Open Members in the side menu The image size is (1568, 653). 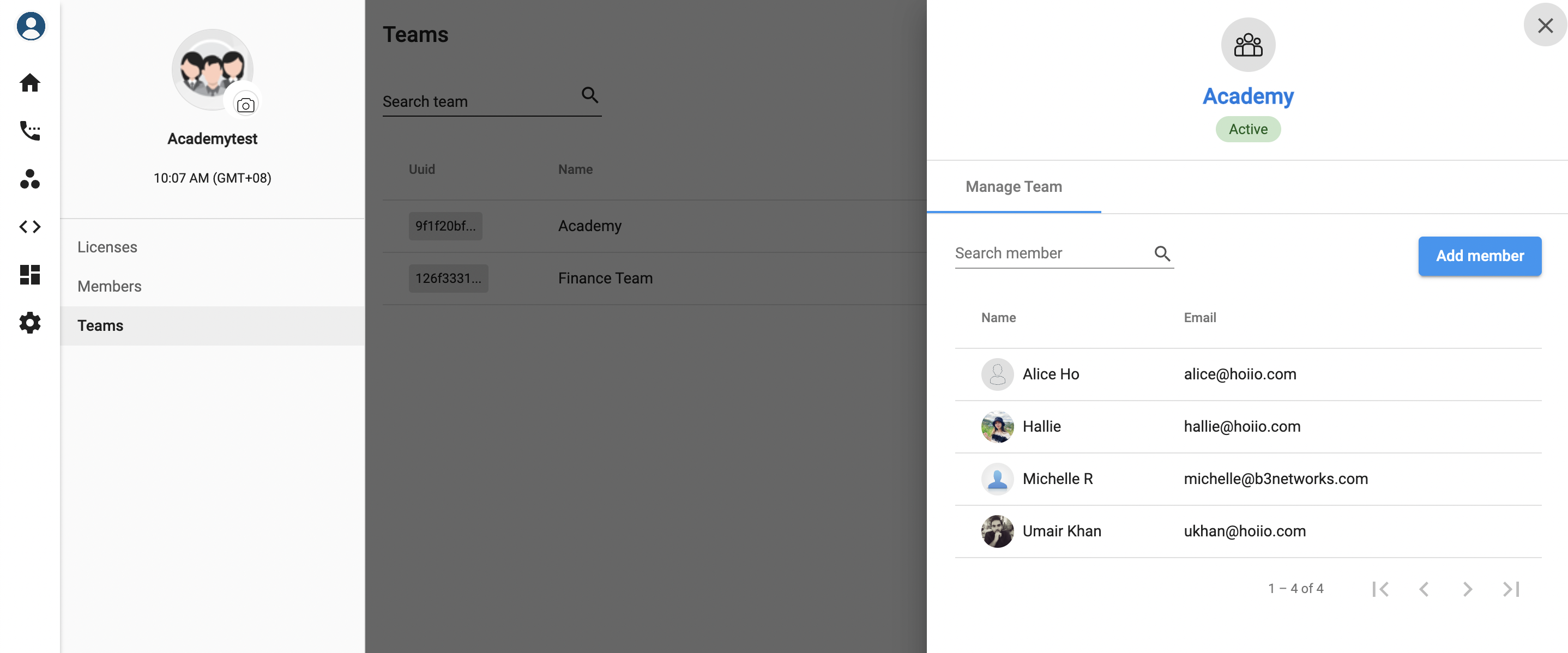point(213,286)
